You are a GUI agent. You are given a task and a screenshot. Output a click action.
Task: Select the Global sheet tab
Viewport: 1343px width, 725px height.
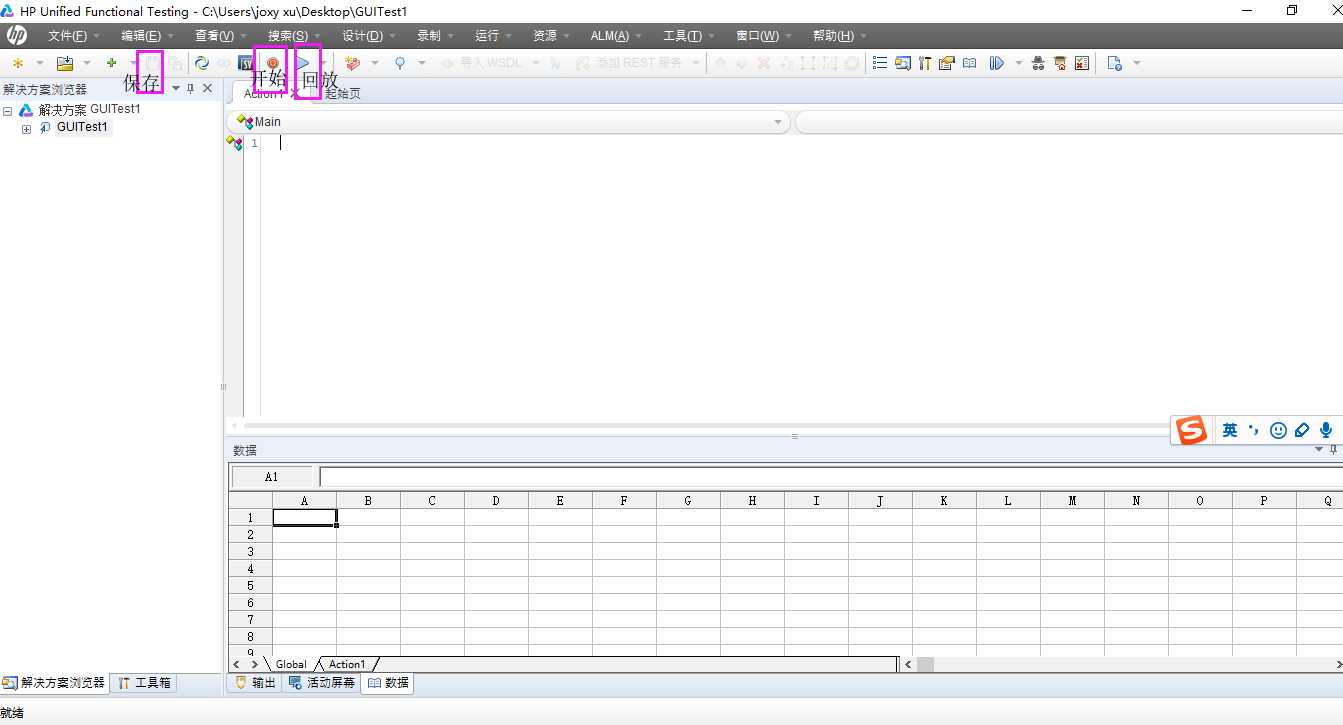pyautogui.click(x=291, y=664)
